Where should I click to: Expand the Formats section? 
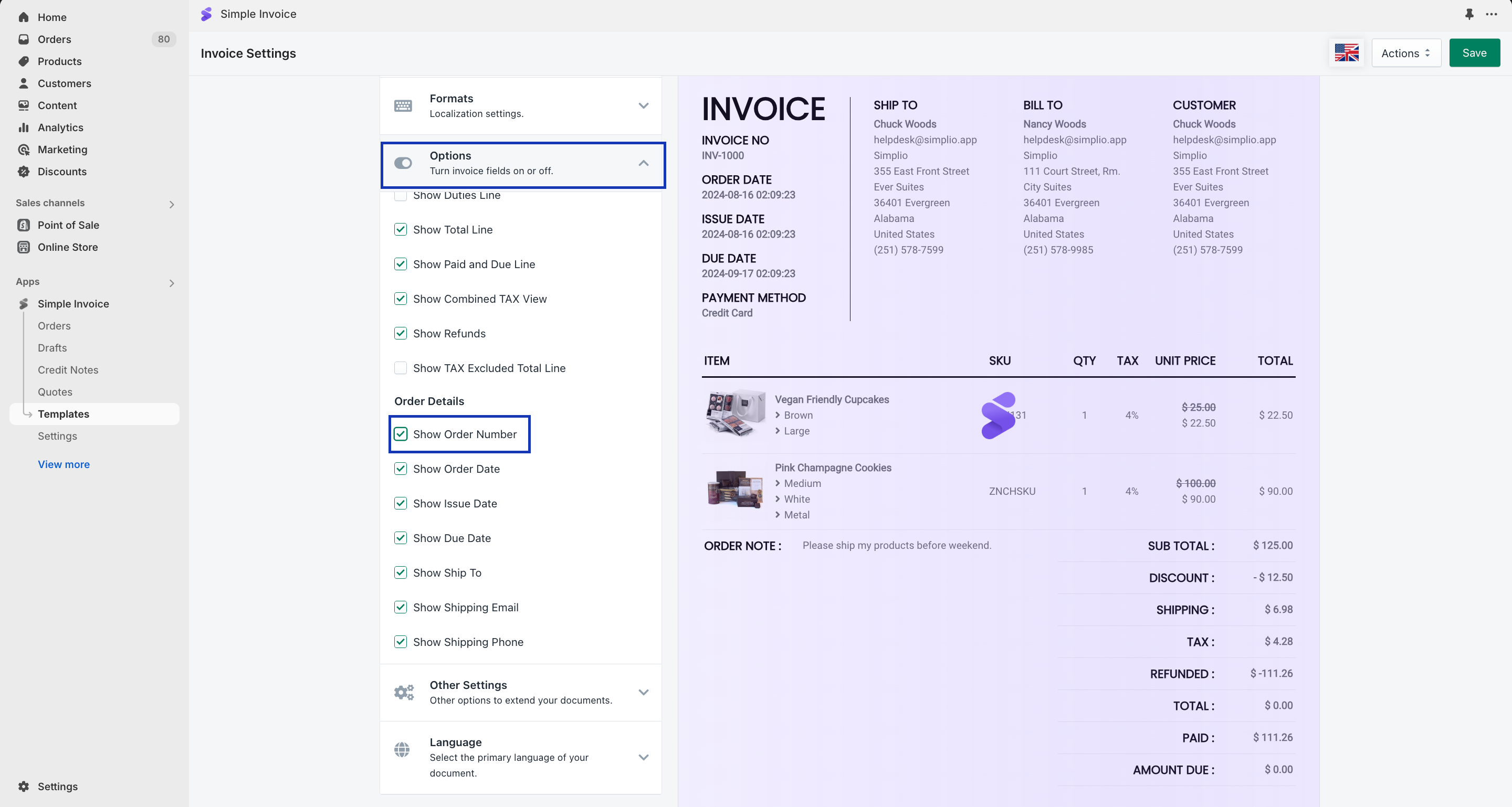click(x=643, y=105)
